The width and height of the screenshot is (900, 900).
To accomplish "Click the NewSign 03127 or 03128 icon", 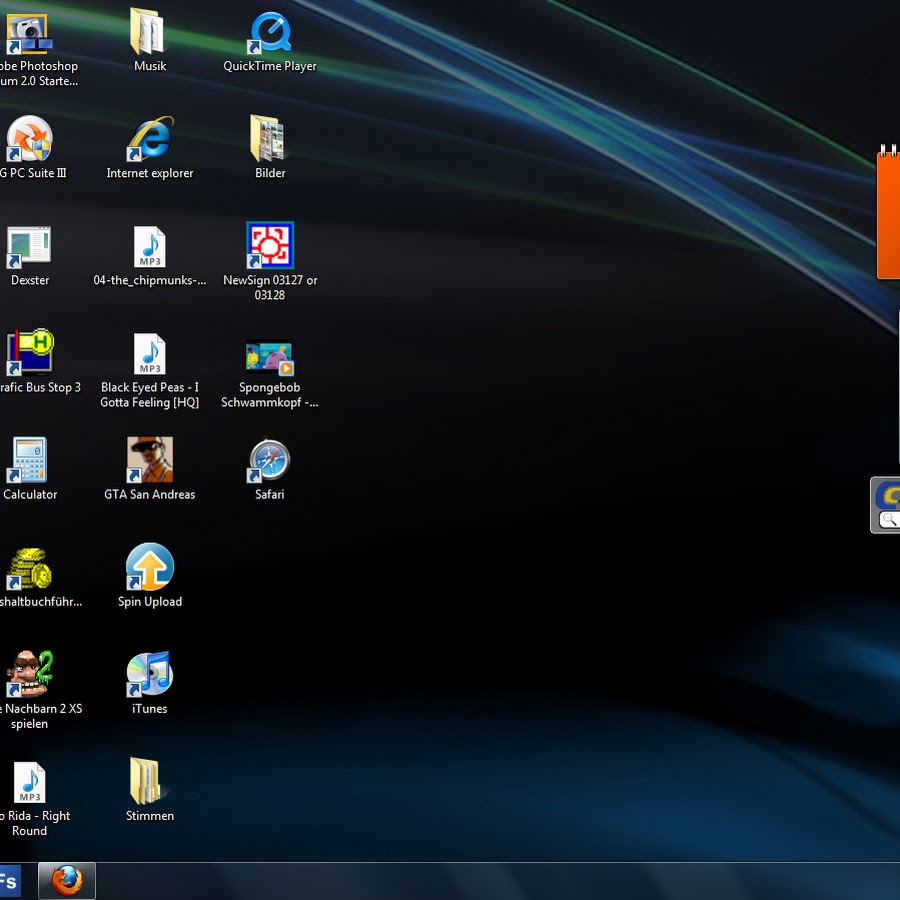I will pyautogui.click(x=270, y=245).
